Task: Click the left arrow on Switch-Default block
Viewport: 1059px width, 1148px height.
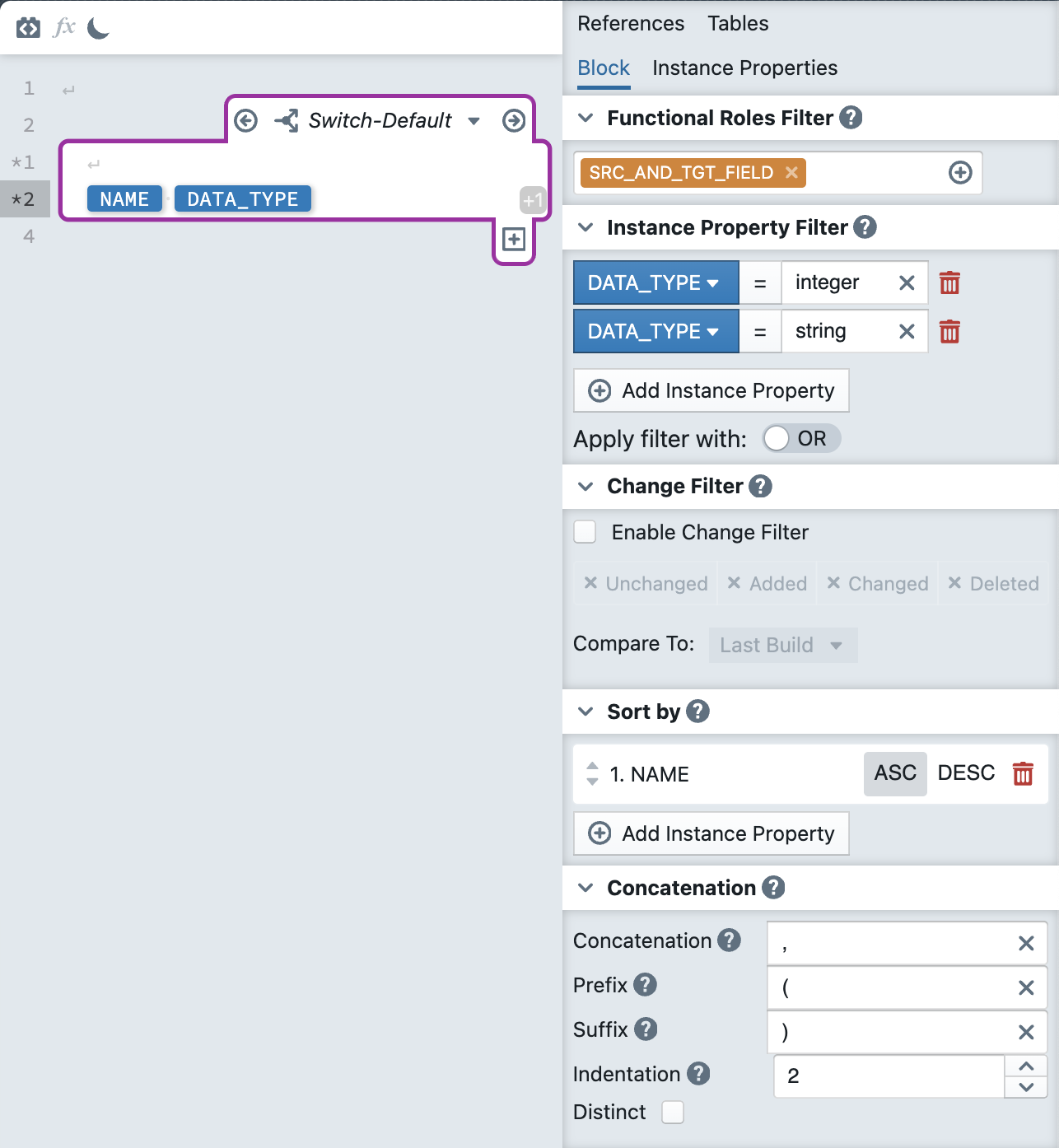Action: (x=245, y=121)
